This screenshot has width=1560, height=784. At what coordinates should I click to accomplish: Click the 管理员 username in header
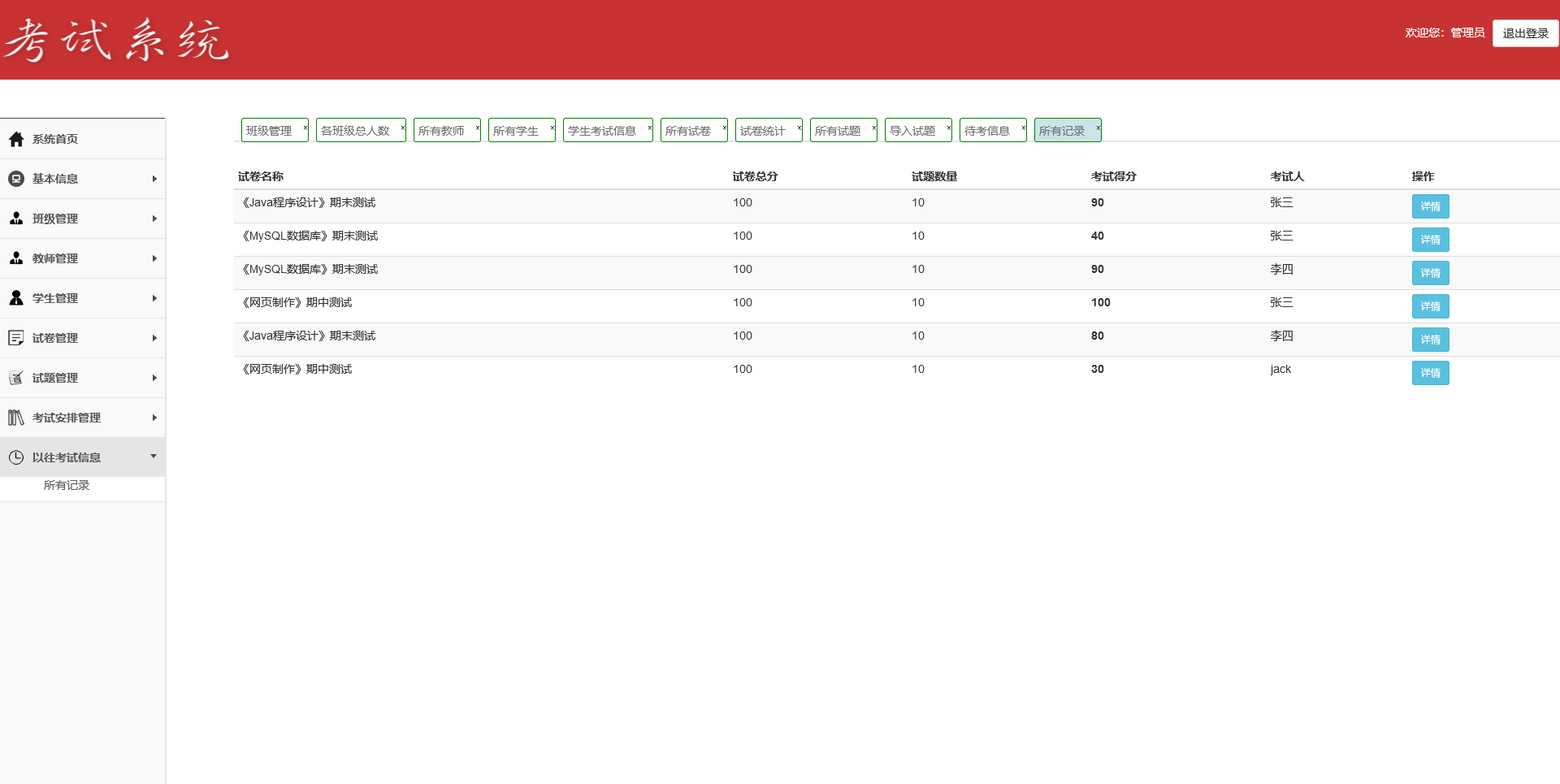pos(1467,32)
